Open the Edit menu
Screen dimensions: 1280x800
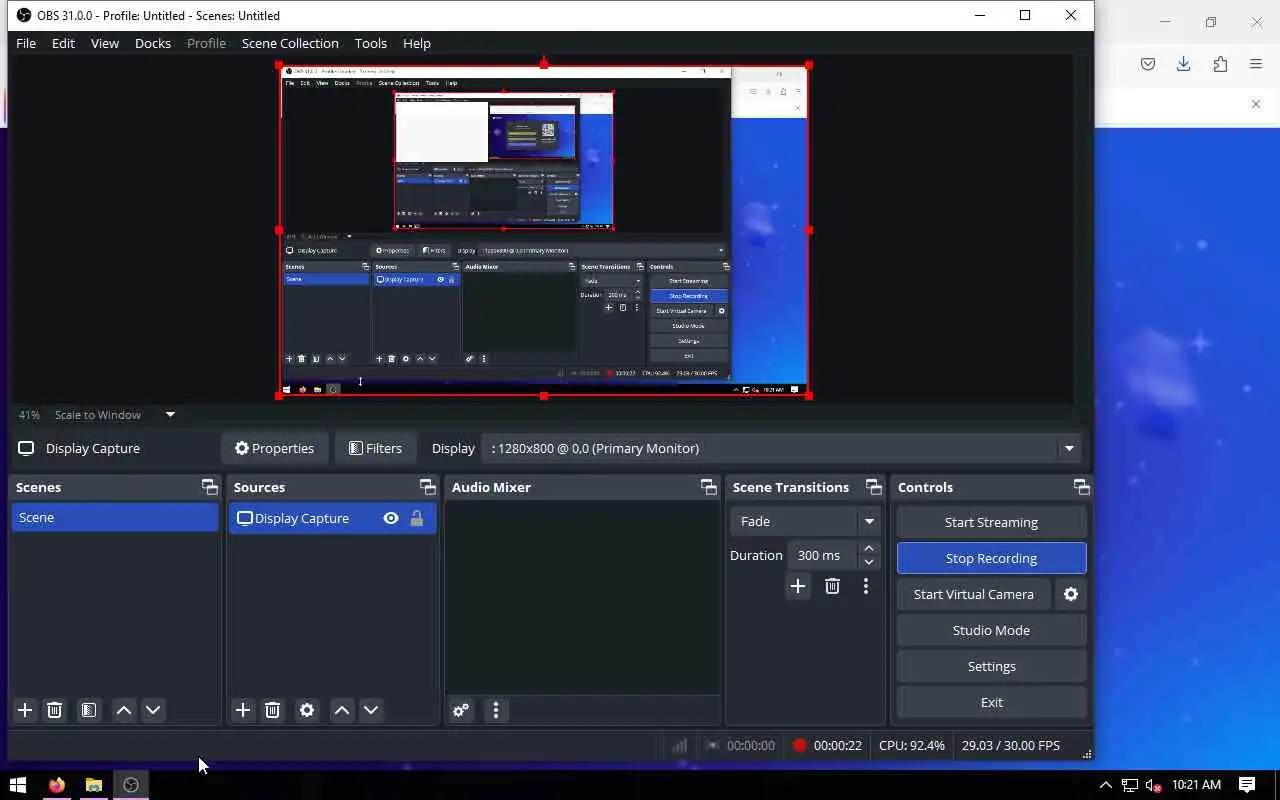tap(63, 43)
